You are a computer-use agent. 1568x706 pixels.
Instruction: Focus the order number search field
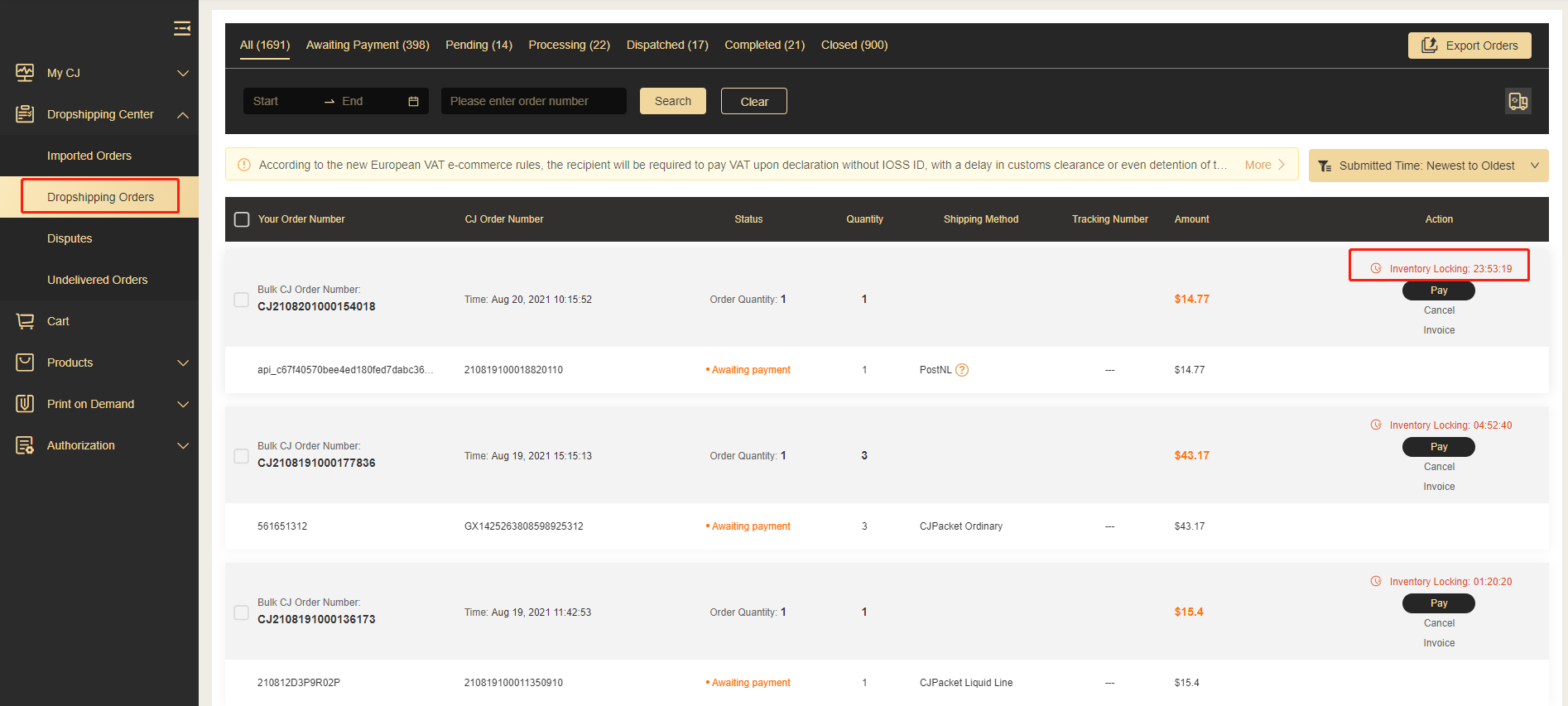pos(533,101)
